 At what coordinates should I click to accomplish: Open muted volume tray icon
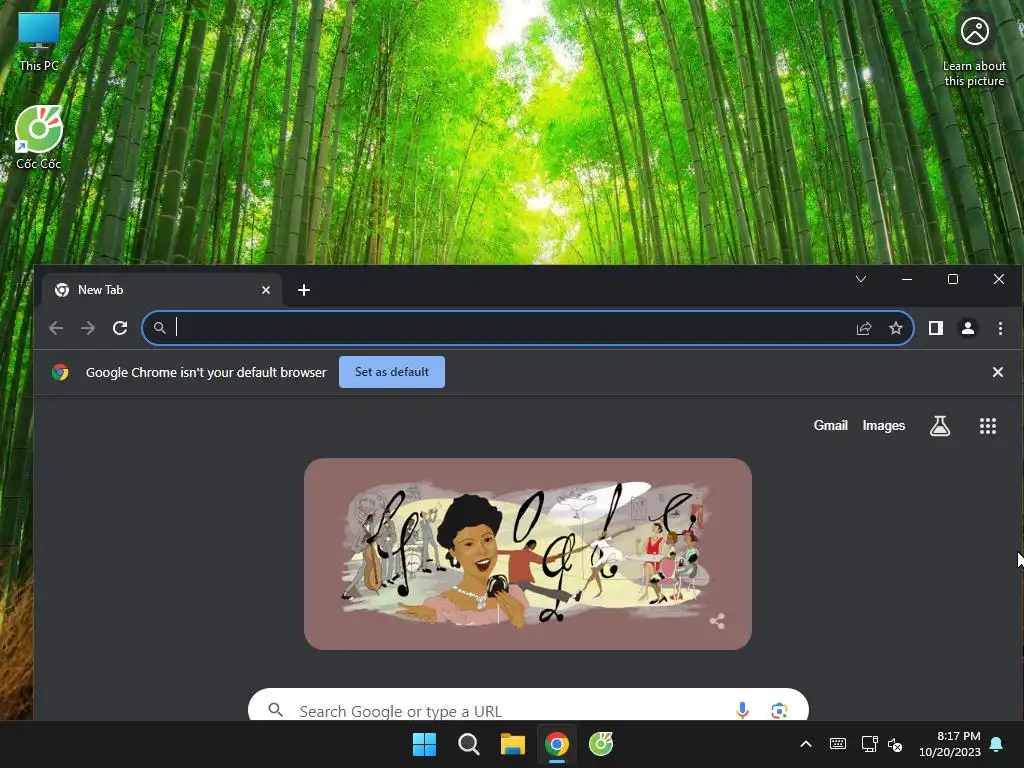click(x=895, y=744)
